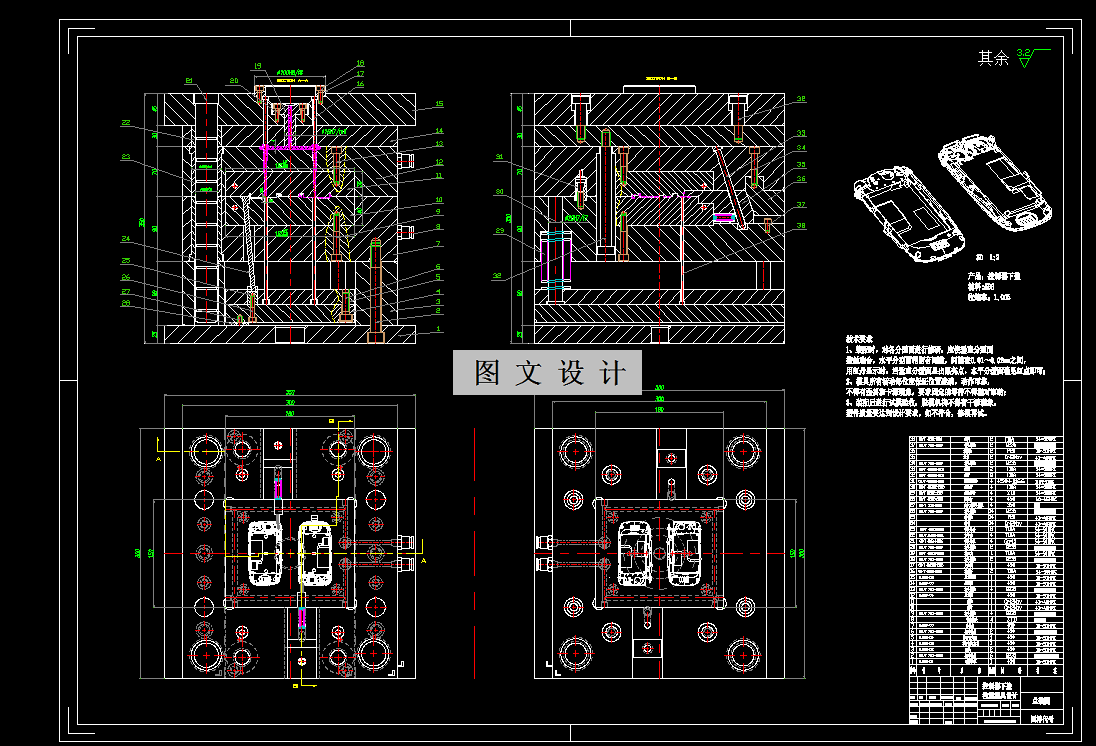1096x746 pixels.
Task: Click part callout 30
Action: pos(499,192)
